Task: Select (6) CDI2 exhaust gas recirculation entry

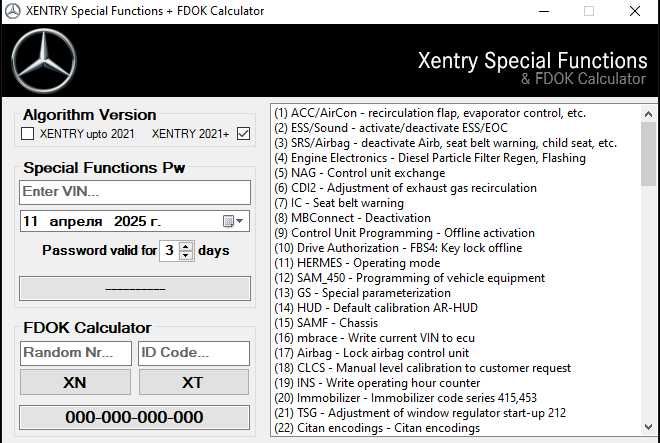Action: pyautogui.click(x=405, y=188)
